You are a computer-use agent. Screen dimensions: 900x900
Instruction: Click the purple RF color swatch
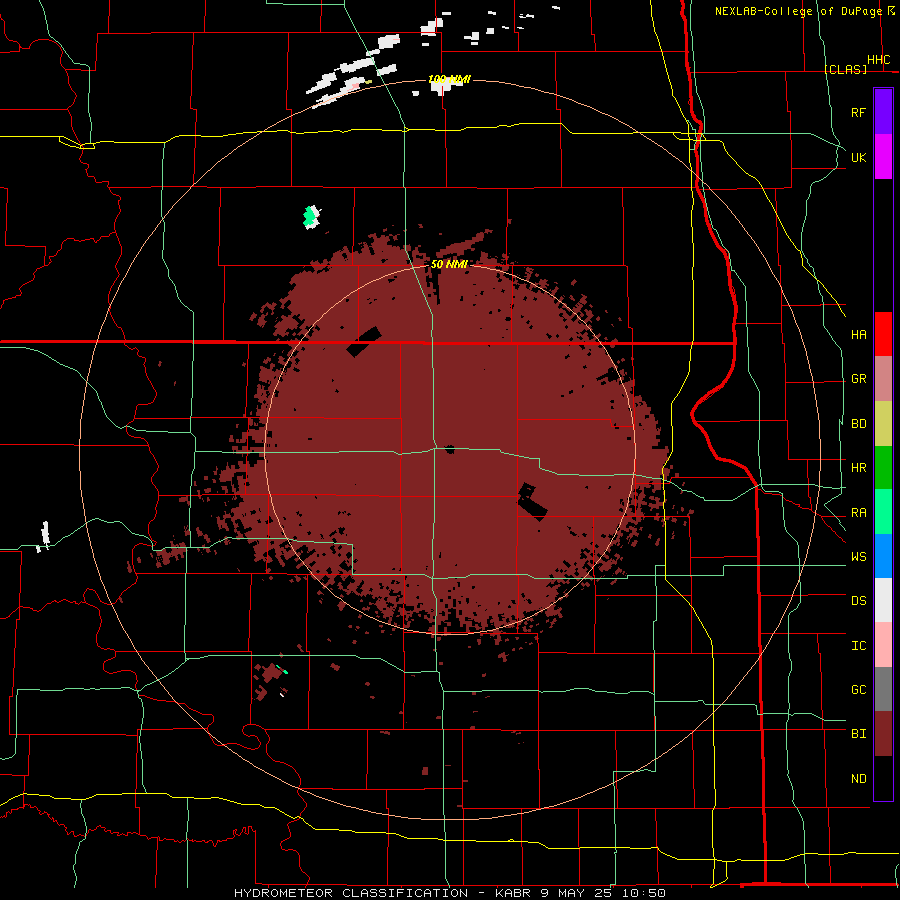[x=883, y=112]
